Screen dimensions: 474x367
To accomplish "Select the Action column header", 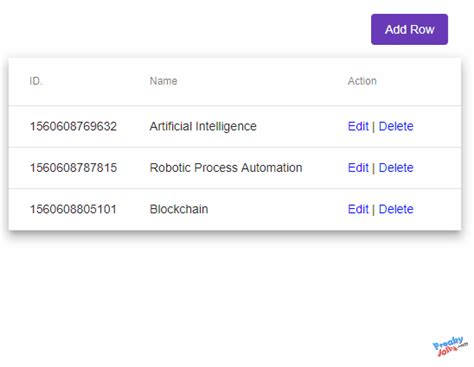I will 362,81.
